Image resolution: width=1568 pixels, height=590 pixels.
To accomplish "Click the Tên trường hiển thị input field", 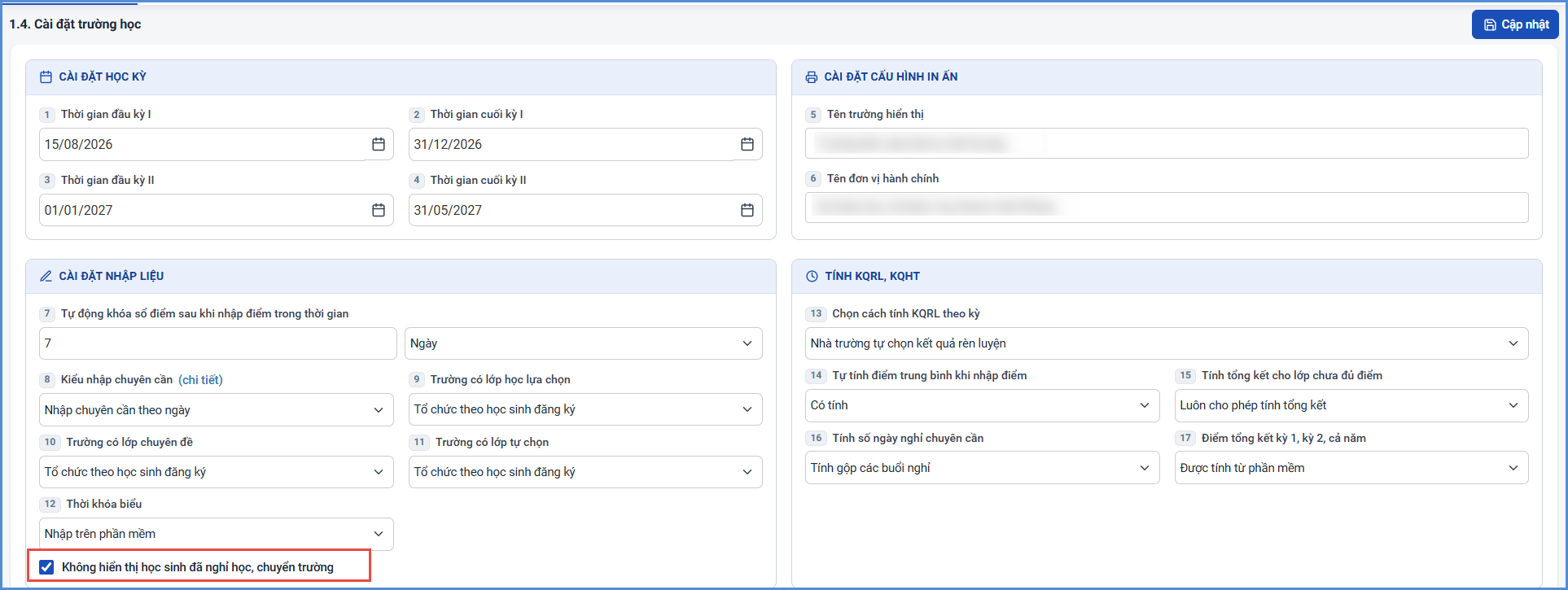I will [1167, 143].
